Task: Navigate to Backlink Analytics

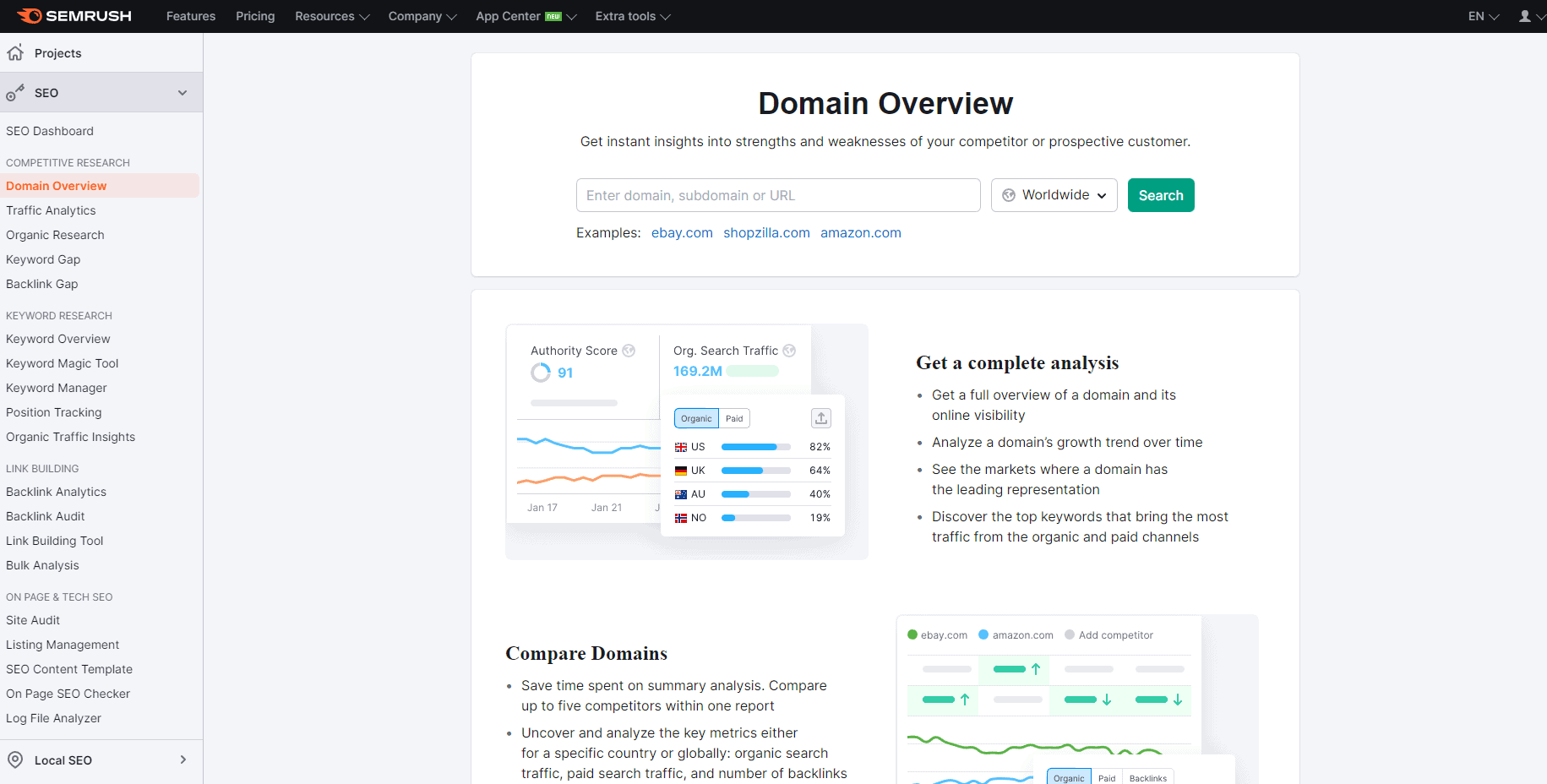Action: tap(56, 492)
